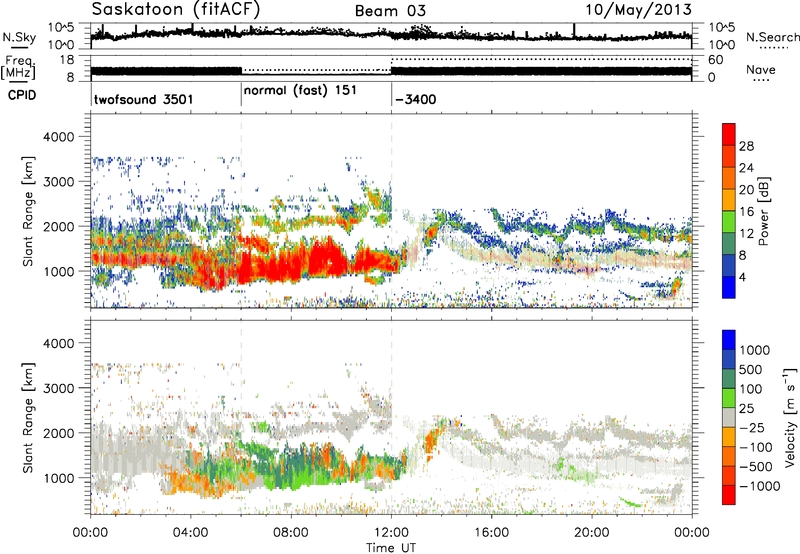Viewport: 800px width, 554px height.
Task: Click the 'Freq. [MHz]' axis label
Action: (18, 67)
